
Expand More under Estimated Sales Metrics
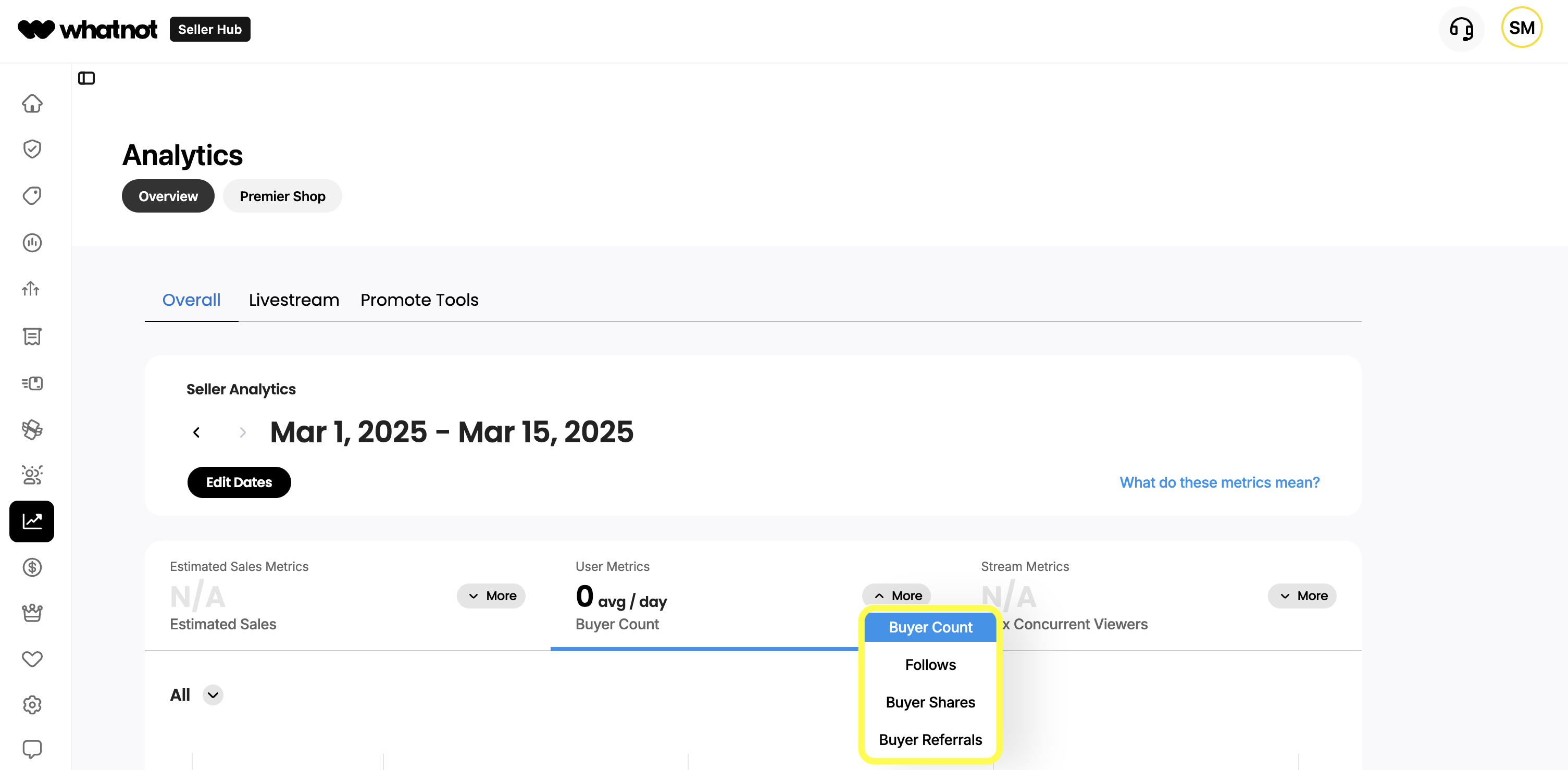491,595
